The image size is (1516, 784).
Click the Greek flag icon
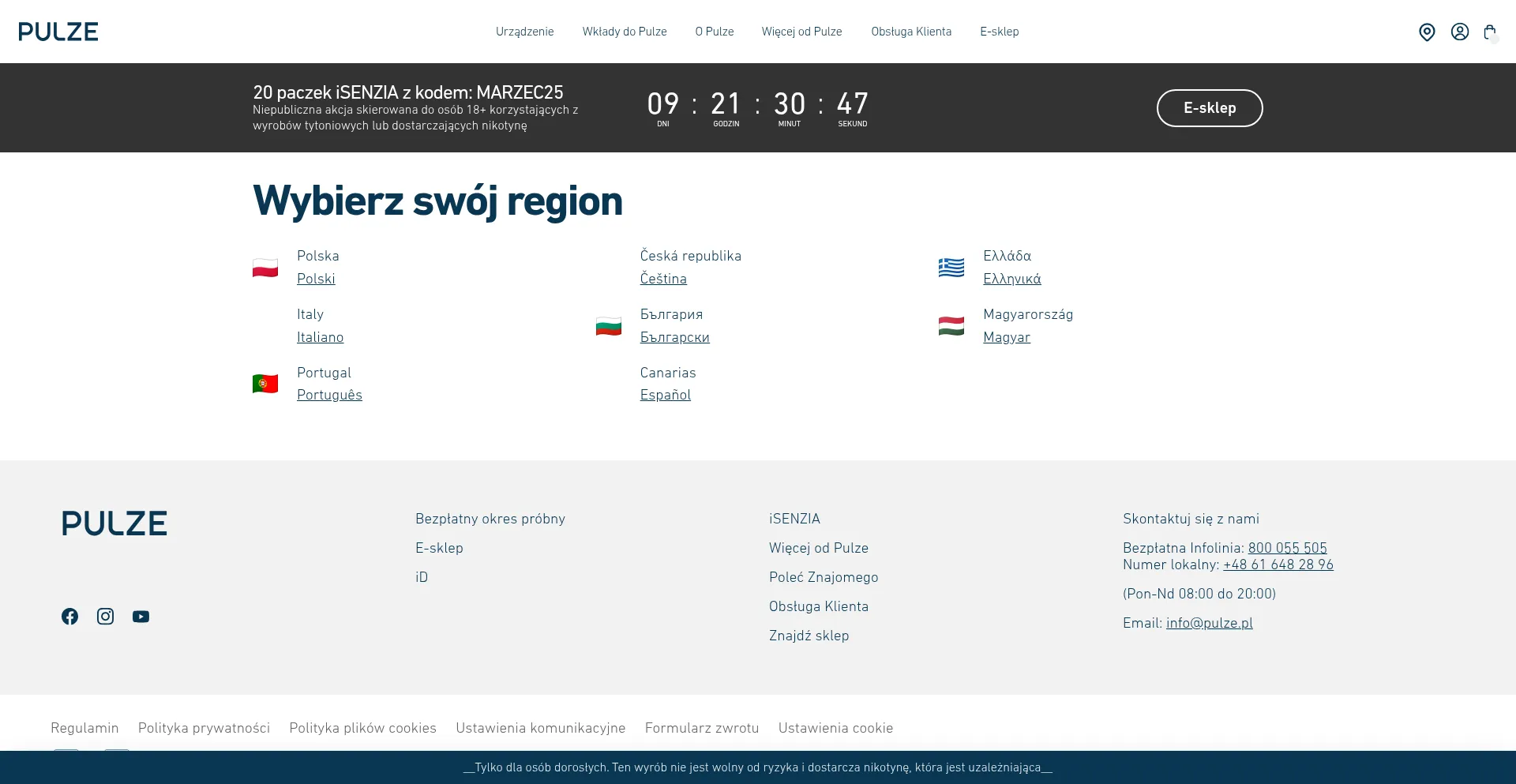952,268
